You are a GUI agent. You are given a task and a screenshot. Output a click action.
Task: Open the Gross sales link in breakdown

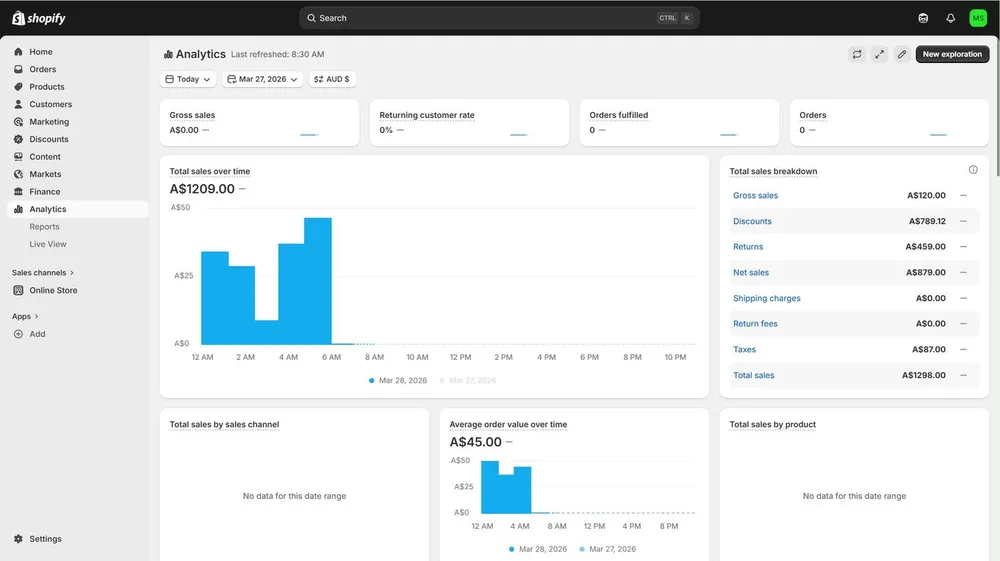point(755,196)
